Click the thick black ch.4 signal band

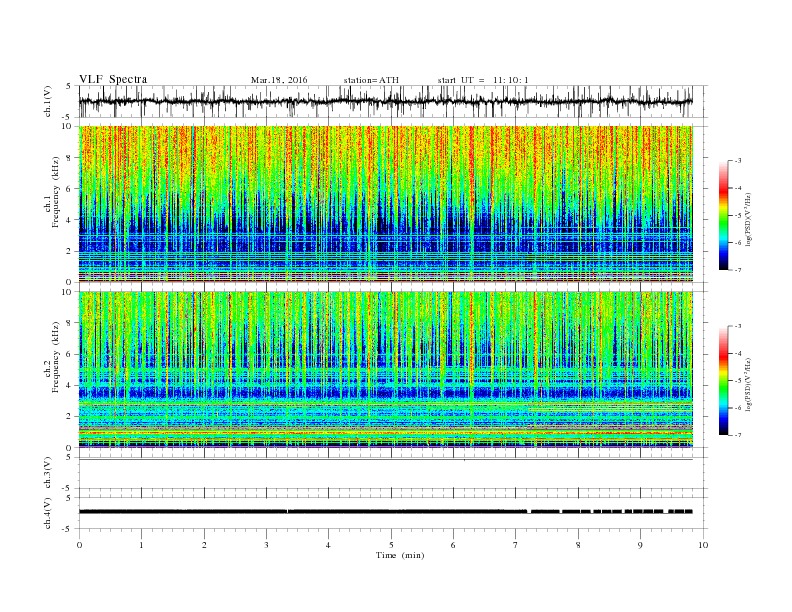385,511
